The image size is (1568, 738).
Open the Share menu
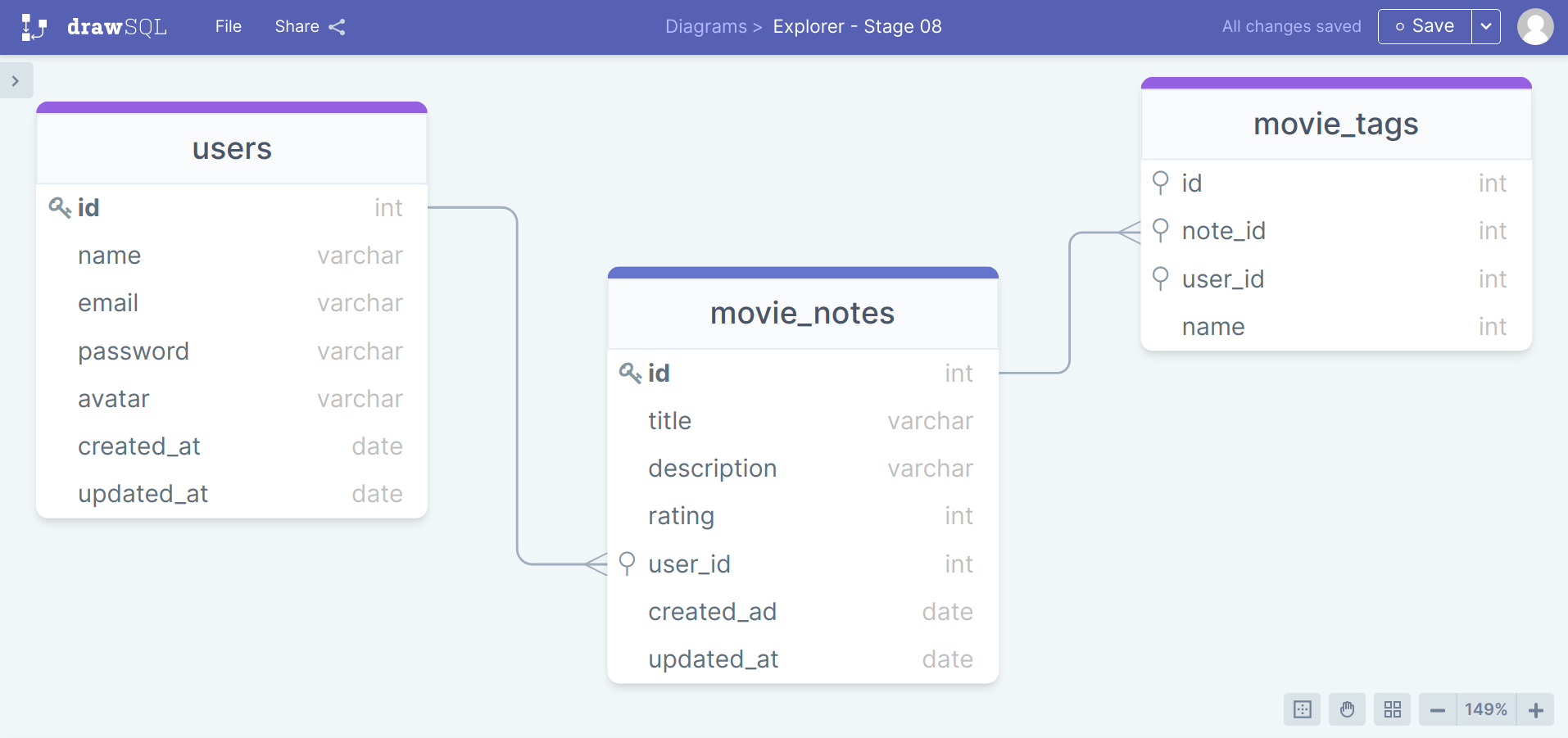click(297, 26)
